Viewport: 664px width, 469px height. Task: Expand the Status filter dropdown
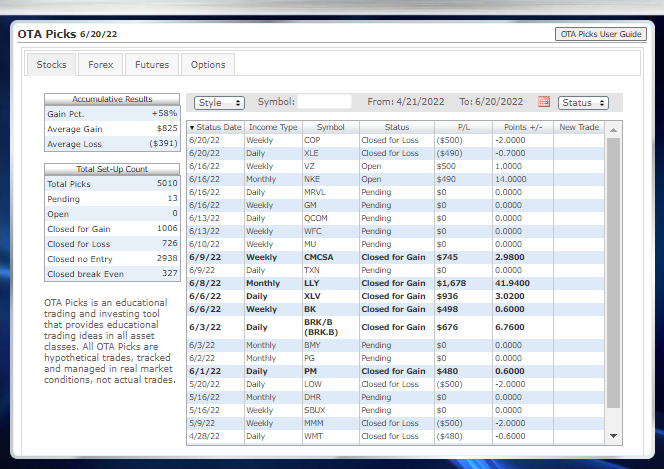coord(583,102)
